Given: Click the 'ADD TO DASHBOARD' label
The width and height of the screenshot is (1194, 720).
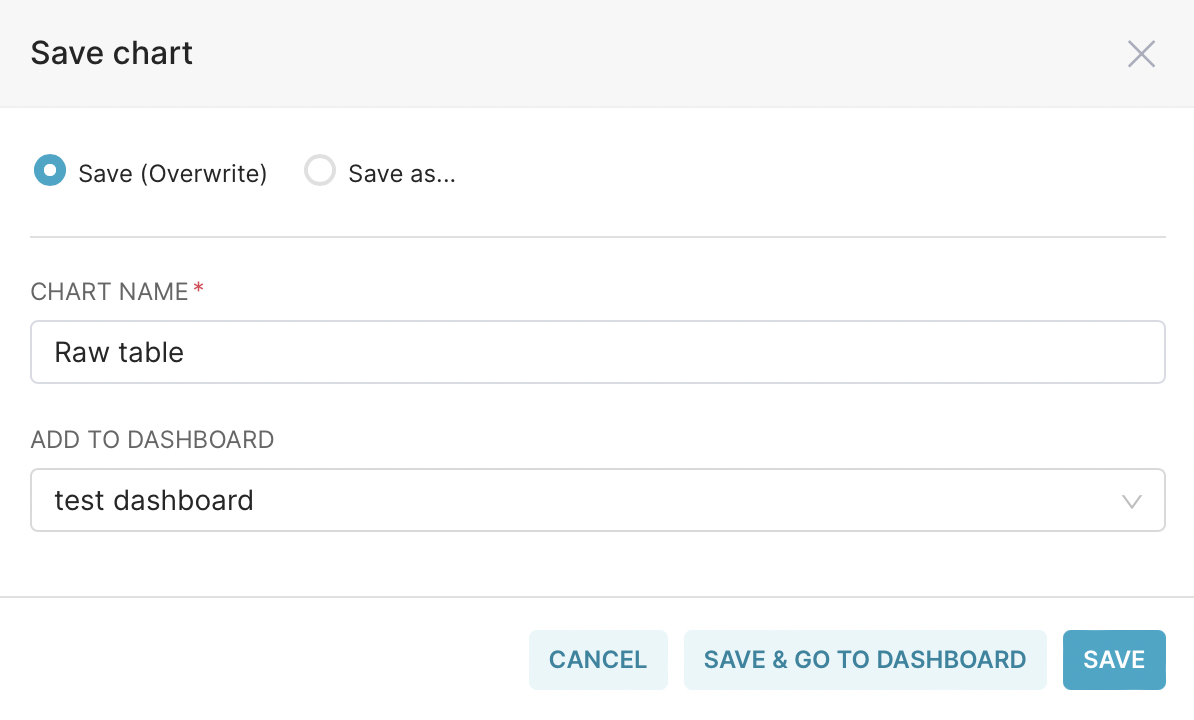Looking at the screenshot, I should click(x=152, y=440).
